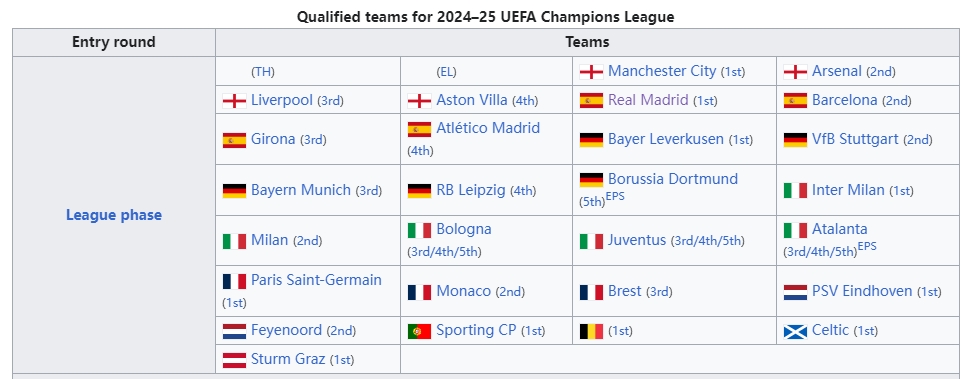Click Belgium flag next to (1st)
This screenshot has width=980, height=379.
591,331
